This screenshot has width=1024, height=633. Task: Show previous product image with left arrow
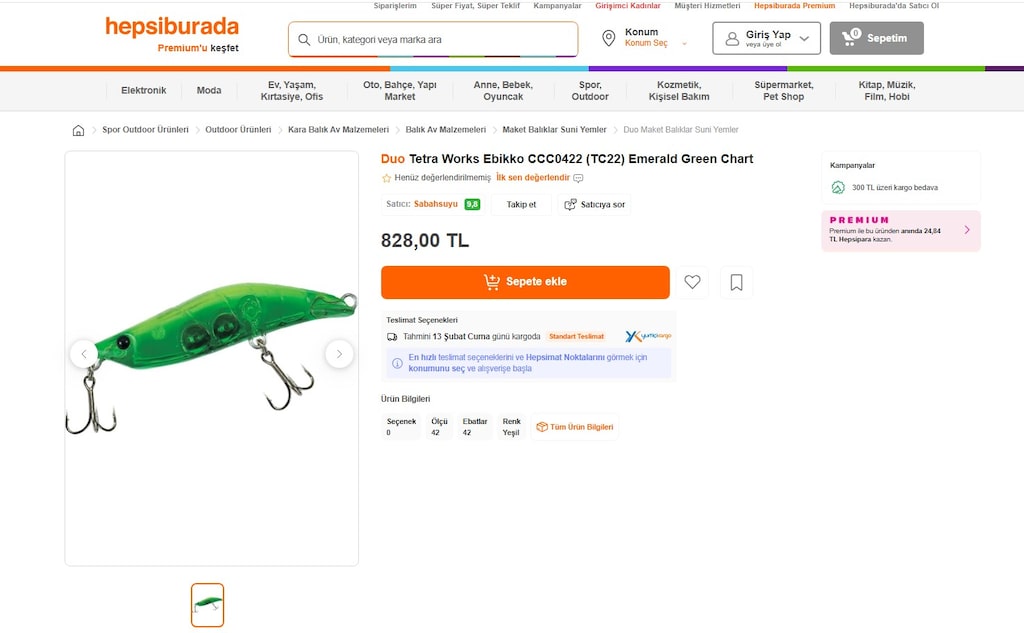(84, 354)
